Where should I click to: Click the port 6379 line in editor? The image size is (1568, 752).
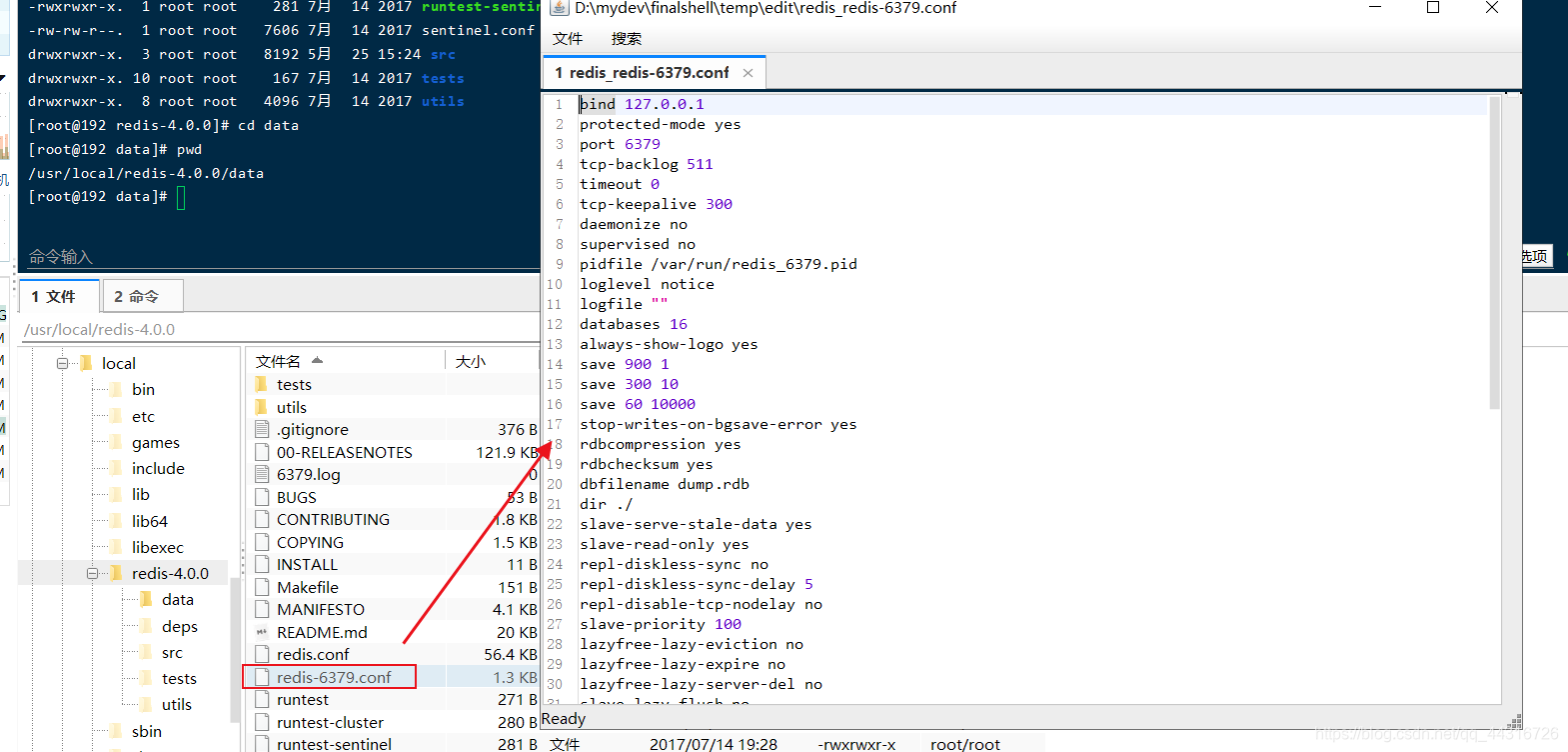620,144
